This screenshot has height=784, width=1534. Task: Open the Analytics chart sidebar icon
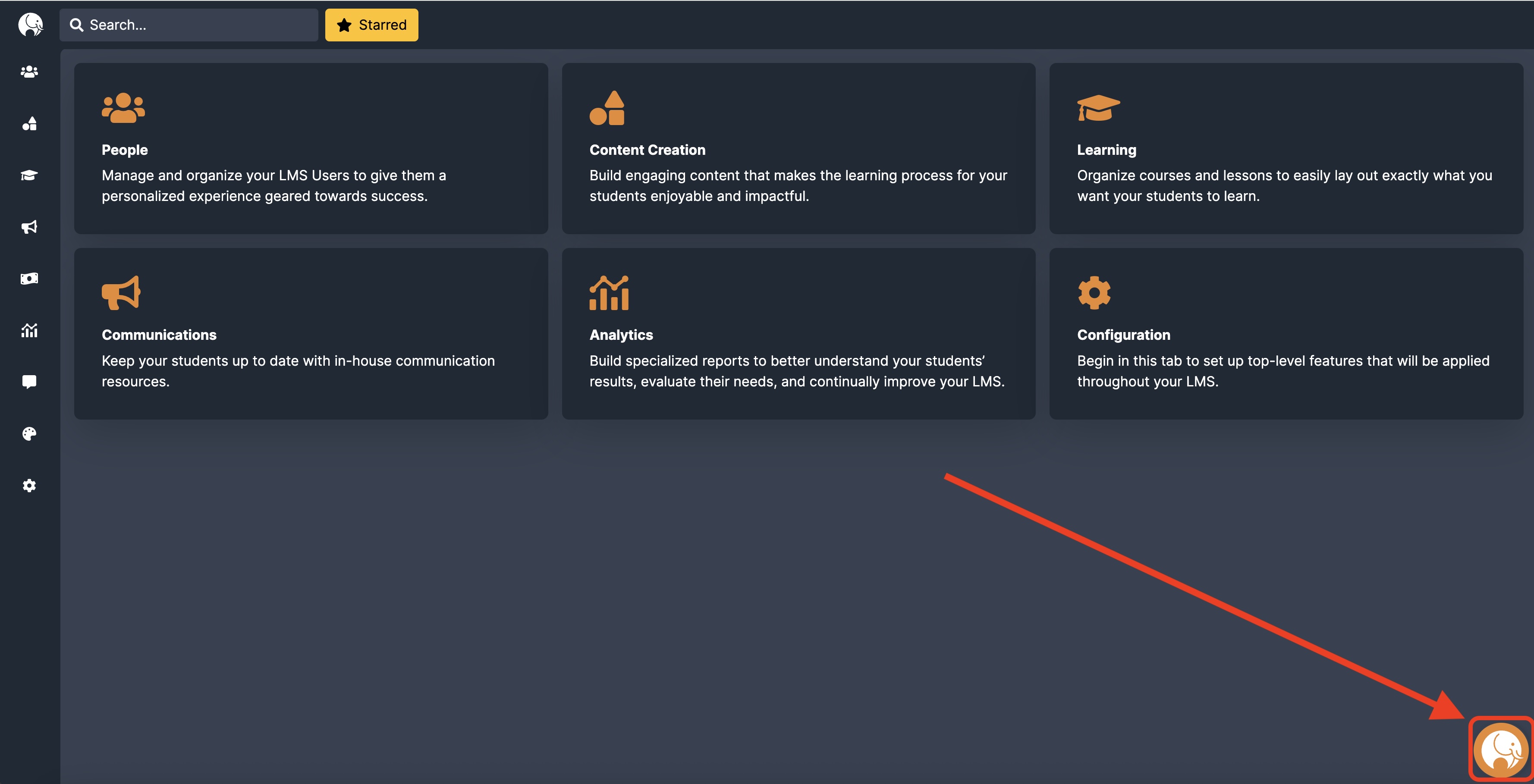[29, 330]
